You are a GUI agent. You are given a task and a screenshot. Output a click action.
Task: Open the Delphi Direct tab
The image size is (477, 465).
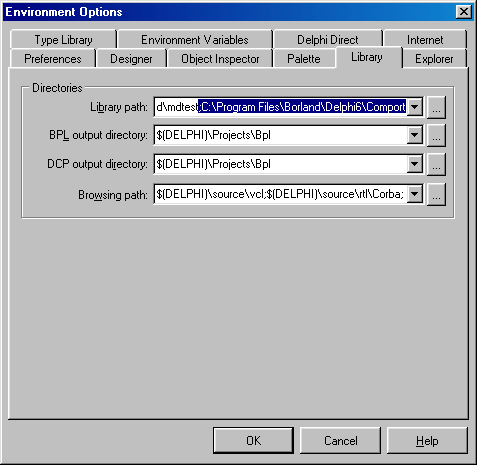coord(328,39)
